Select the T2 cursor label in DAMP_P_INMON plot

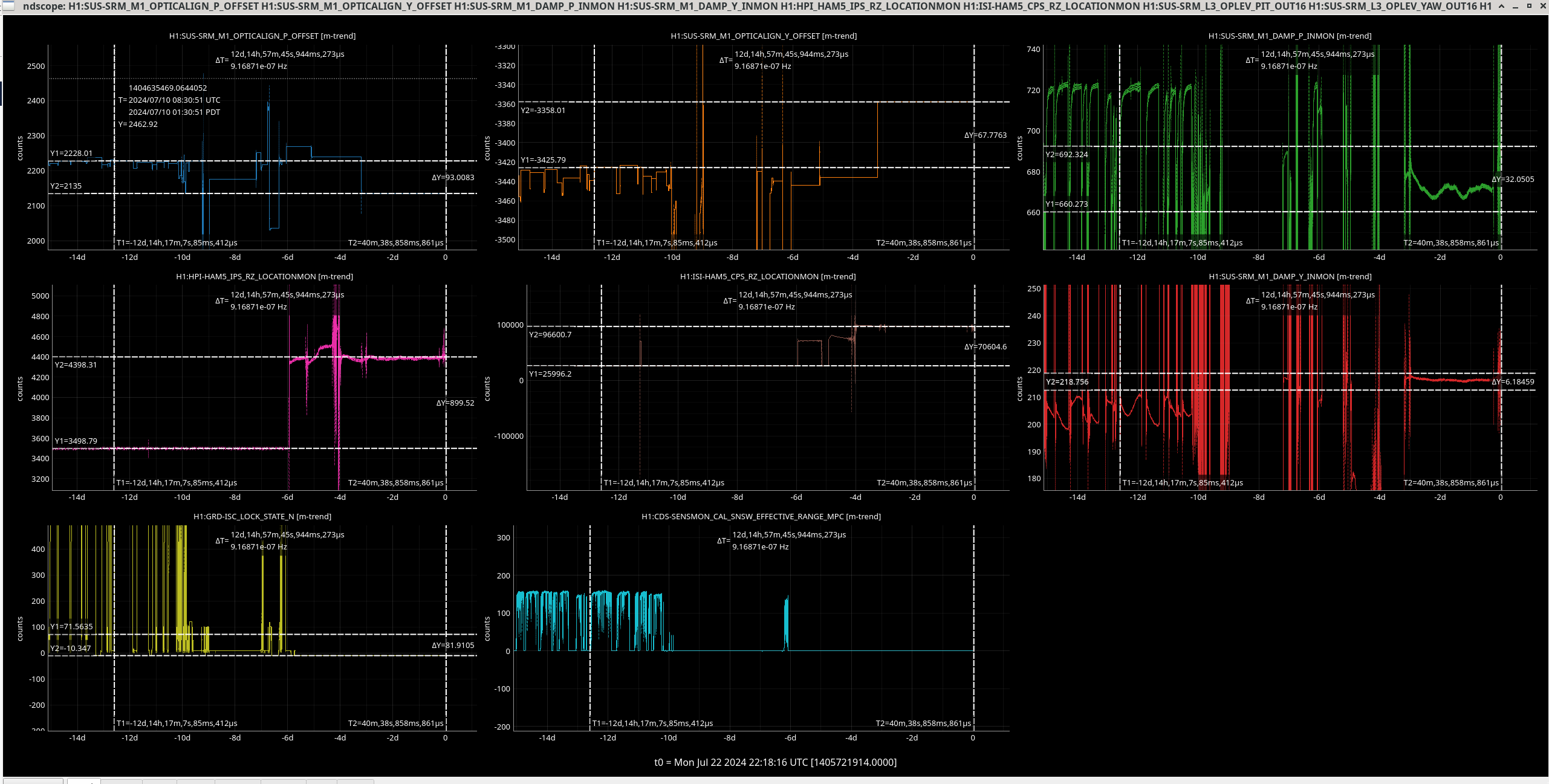[1451, 243]
